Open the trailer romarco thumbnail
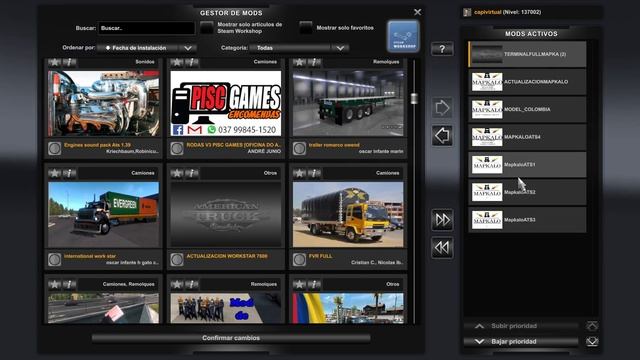 click(348, 103)
